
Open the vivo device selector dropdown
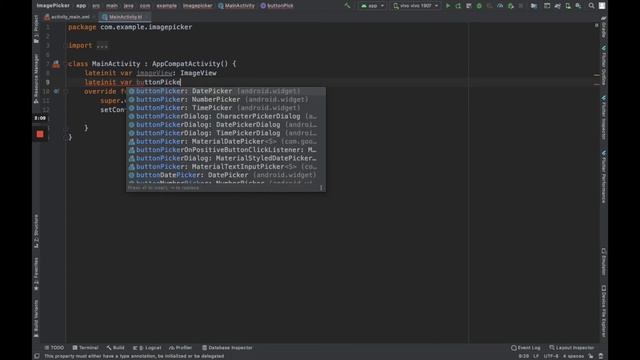416,6
